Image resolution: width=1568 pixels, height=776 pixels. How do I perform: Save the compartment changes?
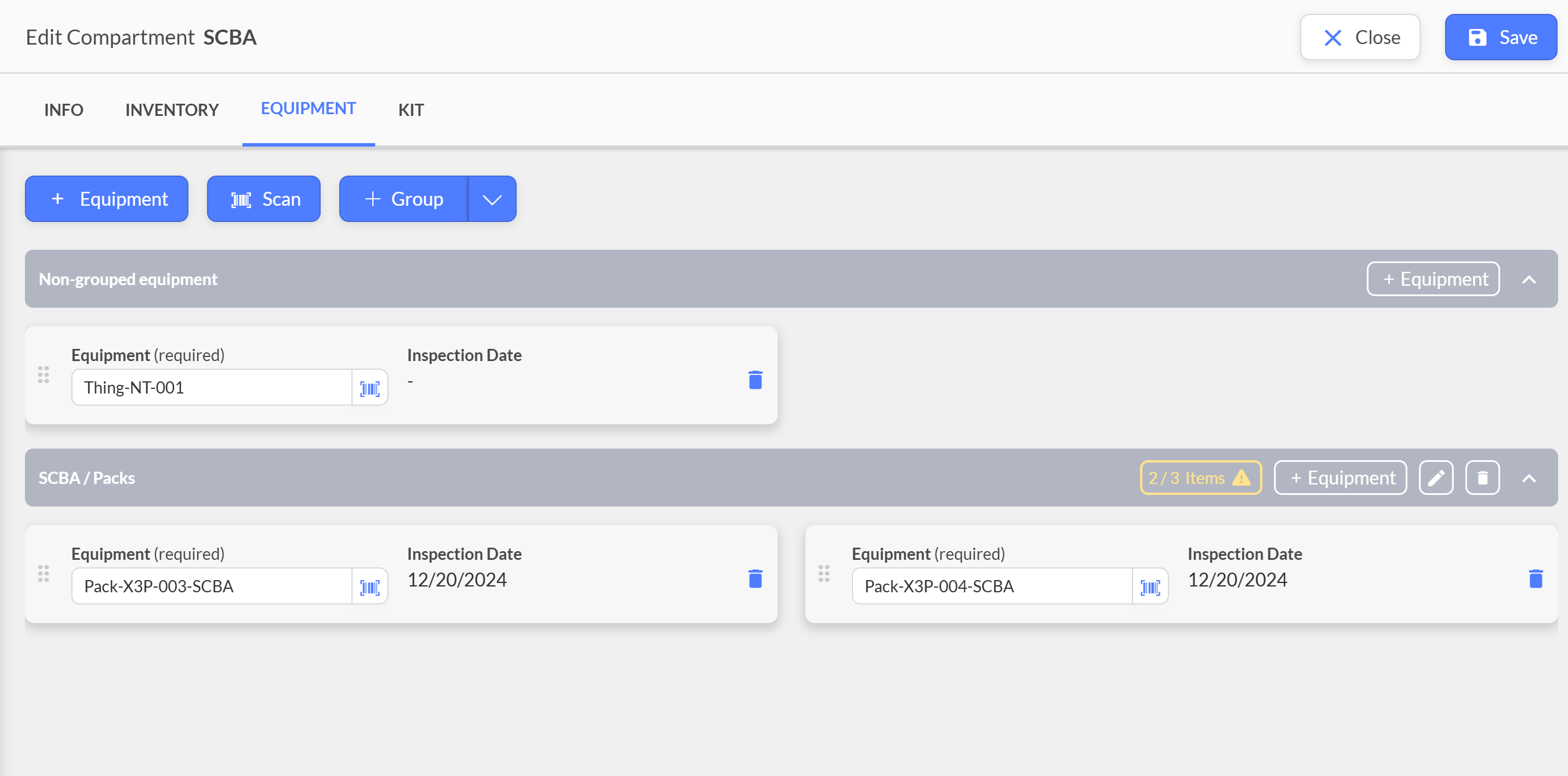click(1501, 38)
